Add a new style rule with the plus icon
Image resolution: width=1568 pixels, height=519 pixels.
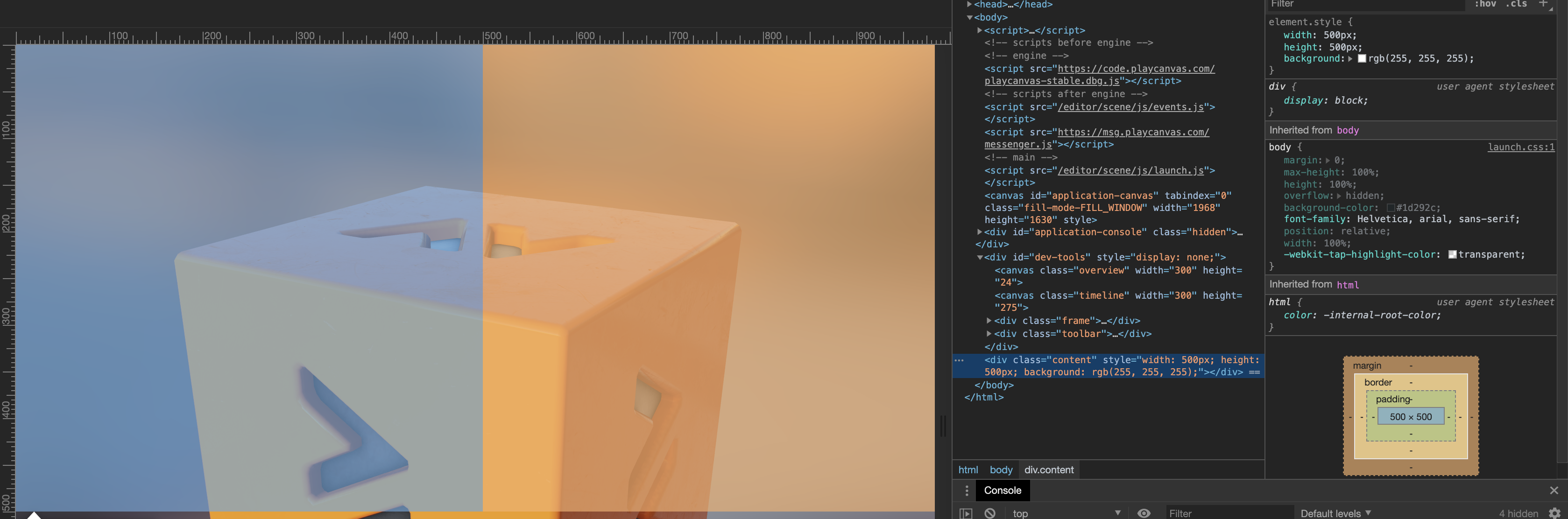(1543, 4)
